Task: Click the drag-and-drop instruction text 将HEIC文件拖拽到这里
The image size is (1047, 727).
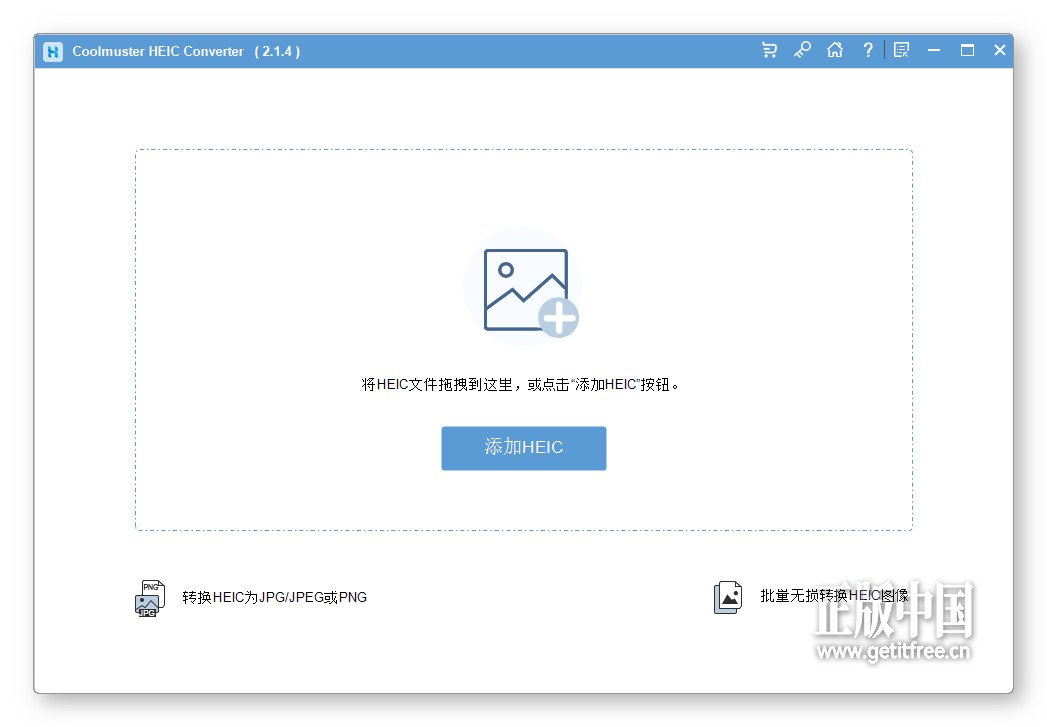Action: coord(437,385)
